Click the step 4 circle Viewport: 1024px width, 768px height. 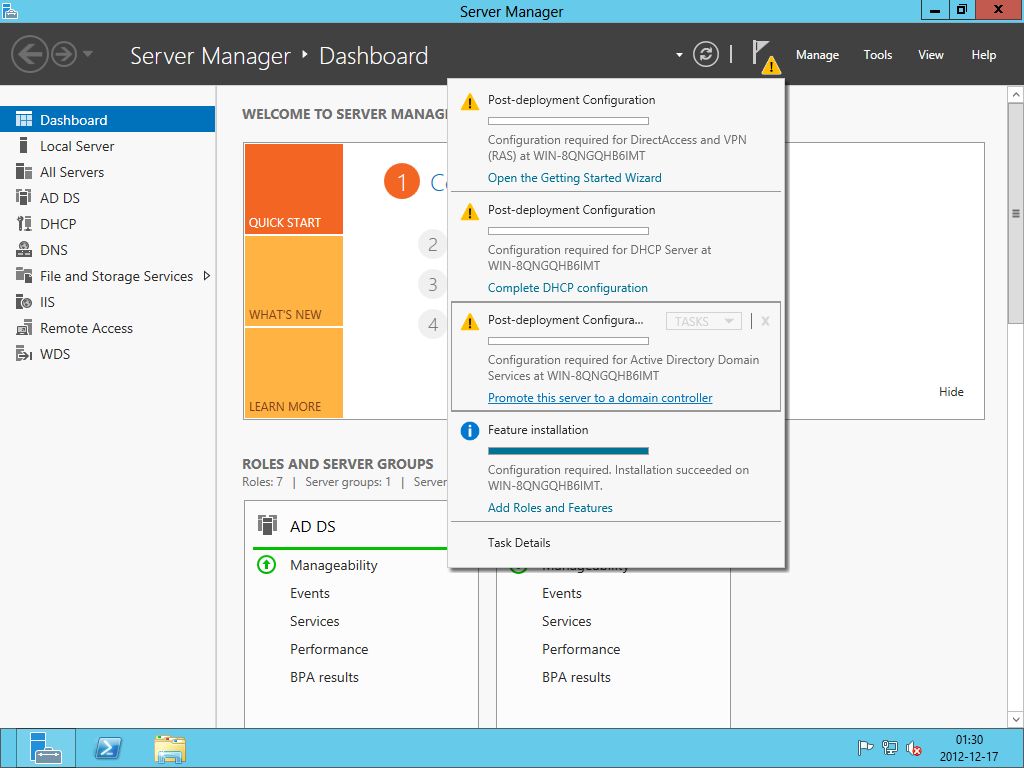(x=432, y=324)
